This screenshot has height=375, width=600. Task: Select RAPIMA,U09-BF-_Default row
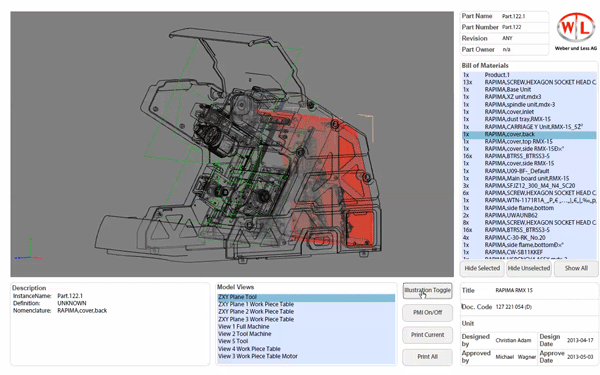point(529,171)
